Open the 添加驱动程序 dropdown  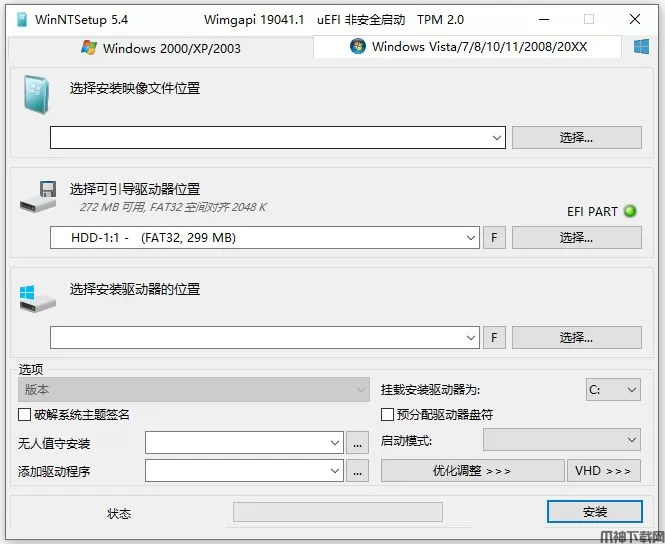[x=244, y=471]
